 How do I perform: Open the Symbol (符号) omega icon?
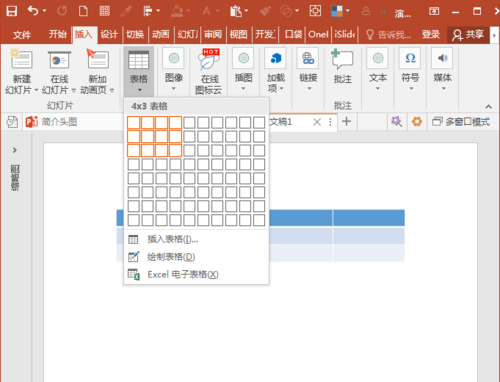pyautogui.click(x=410, y=58)
